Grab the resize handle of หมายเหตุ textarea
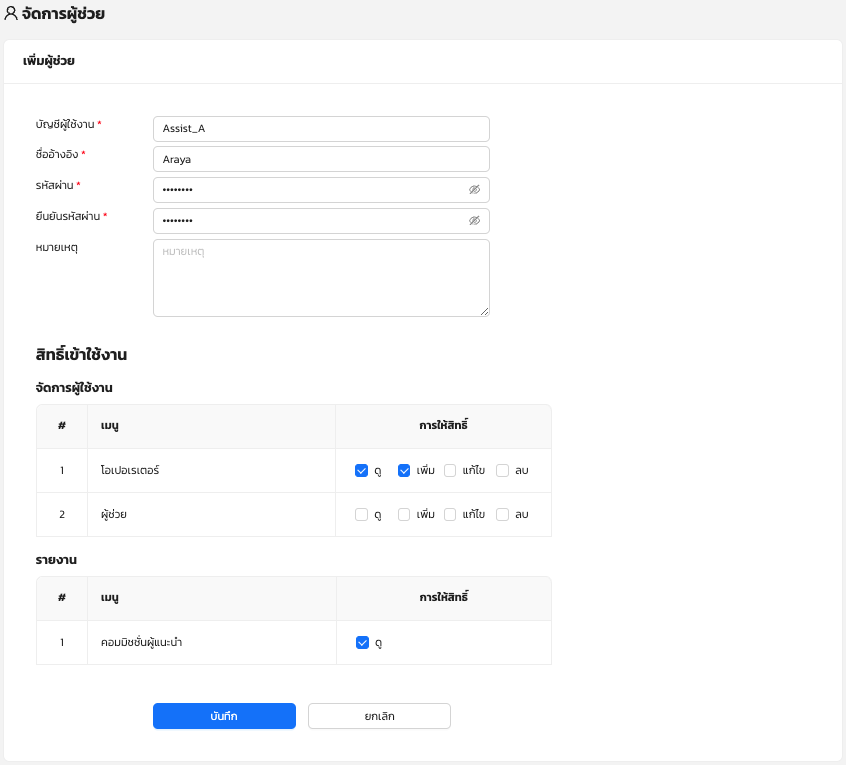 click(x=485, y=312)
